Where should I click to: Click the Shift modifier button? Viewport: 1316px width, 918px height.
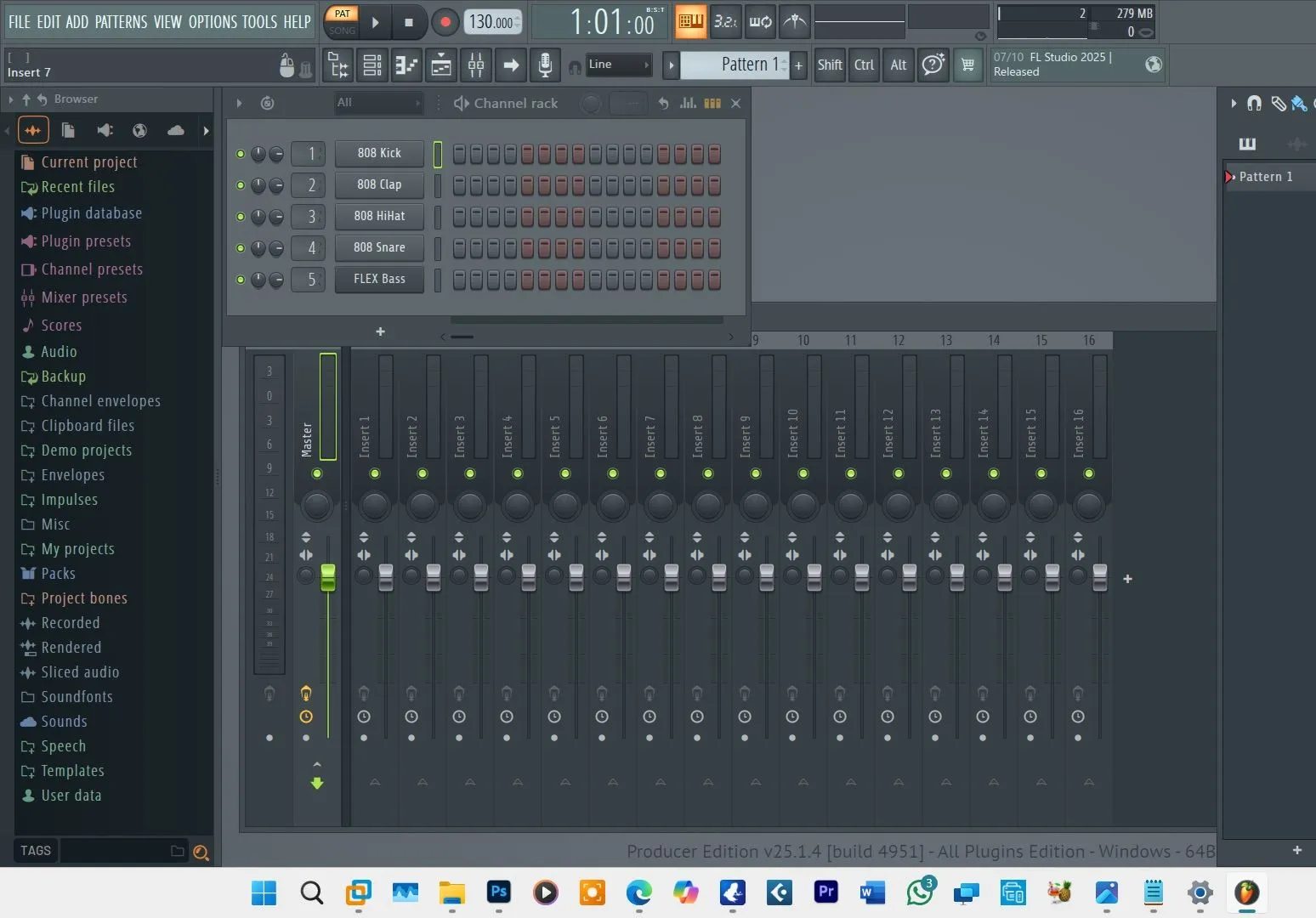click(x=830, y=65)
